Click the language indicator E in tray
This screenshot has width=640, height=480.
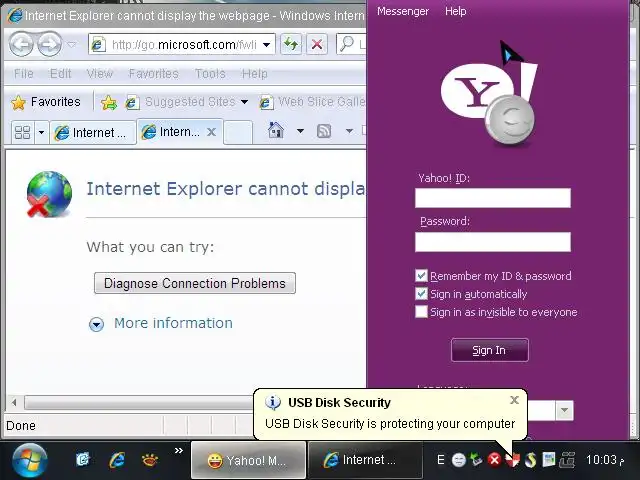440,460
